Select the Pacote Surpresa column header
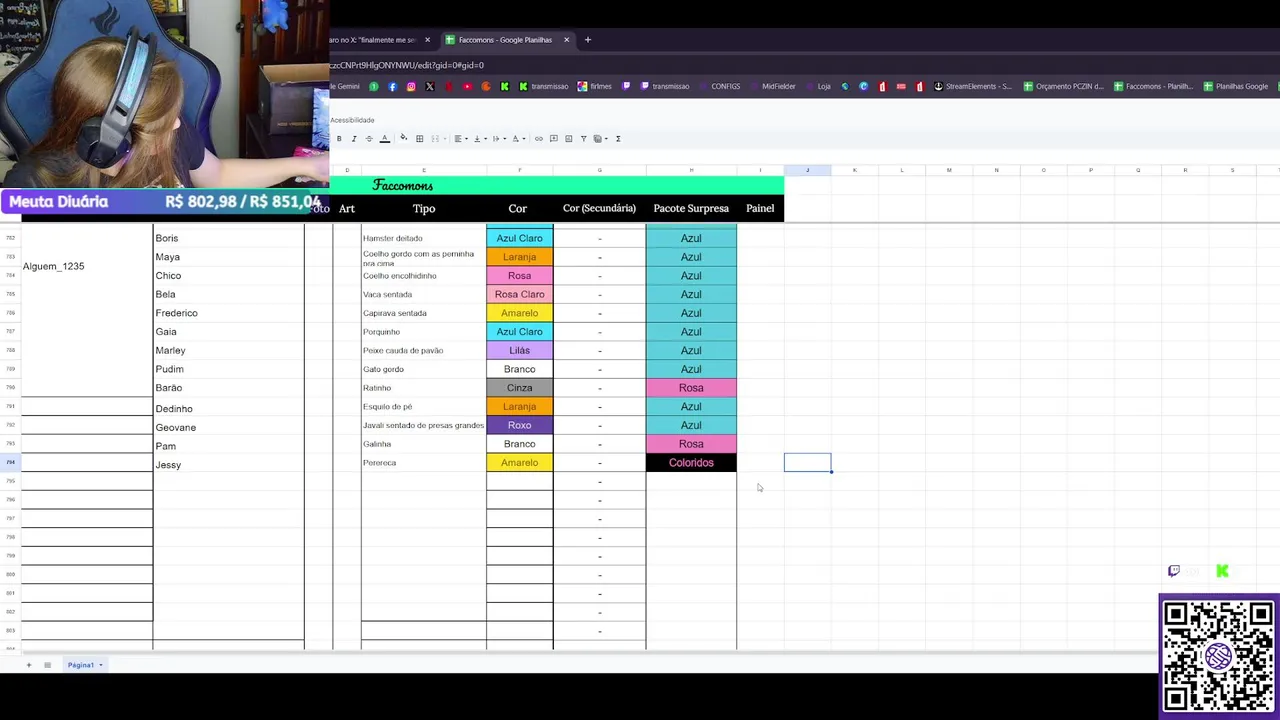The image size is (1280, 720). (691, 208)
